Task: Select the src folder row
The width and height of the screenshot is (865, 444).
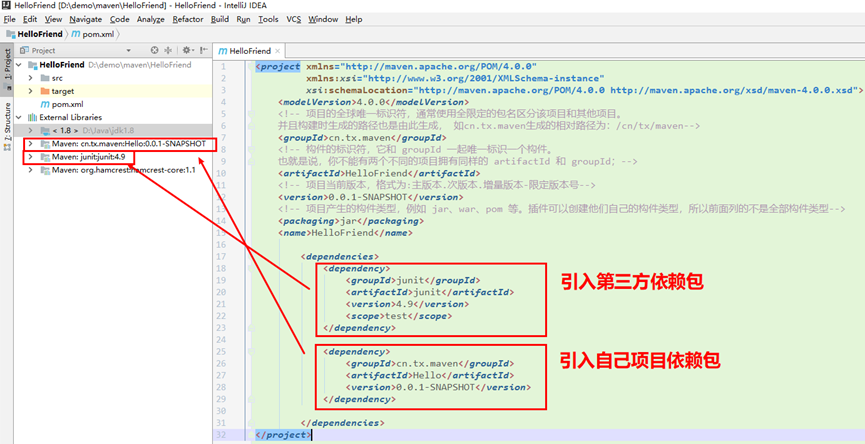Action: click(113, 78)
